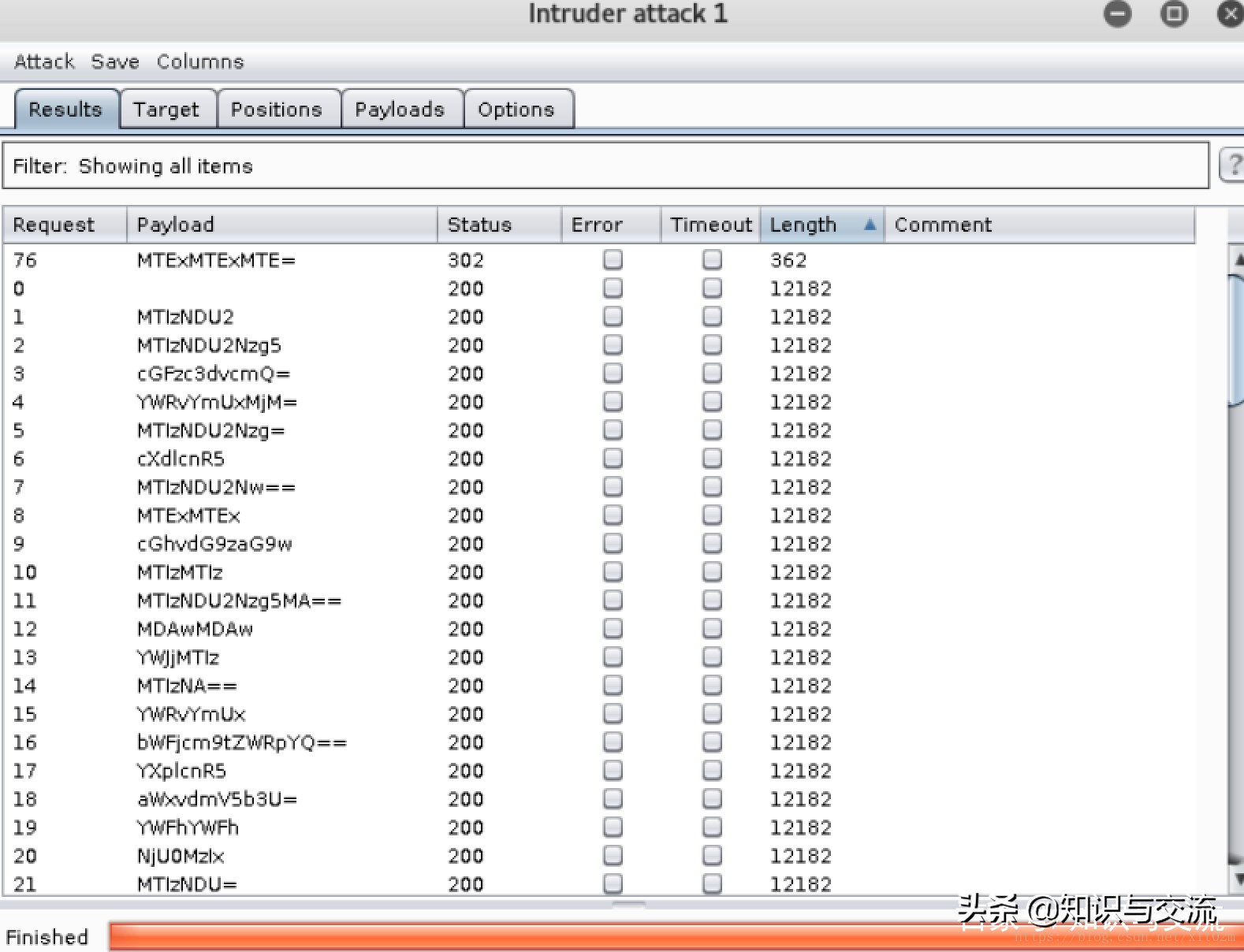
Task: Select the row with payload MTExMTExMTE=
Action: 599,259
